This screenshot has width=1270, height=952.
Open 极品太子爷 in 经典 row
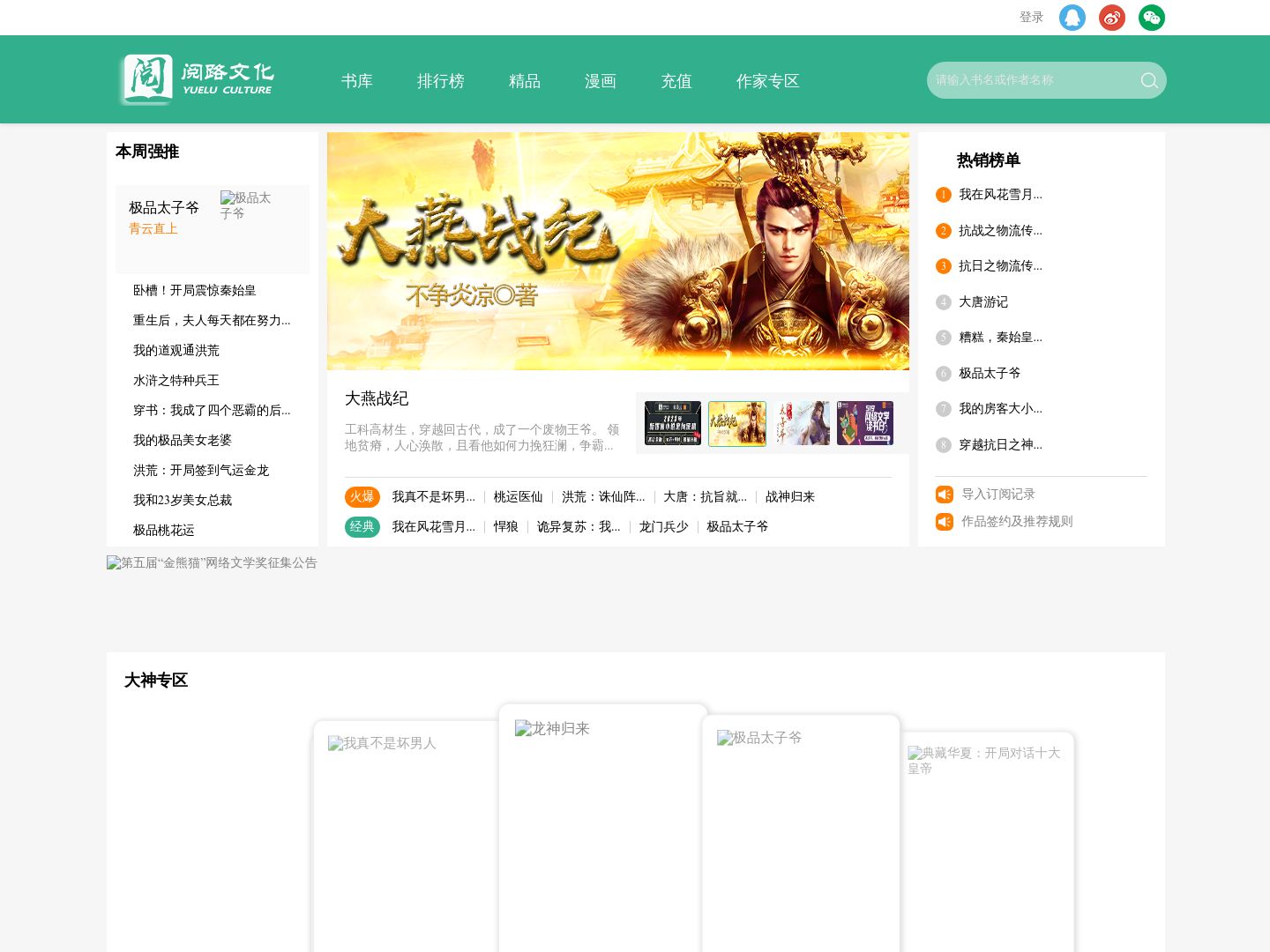coord(737,527)
